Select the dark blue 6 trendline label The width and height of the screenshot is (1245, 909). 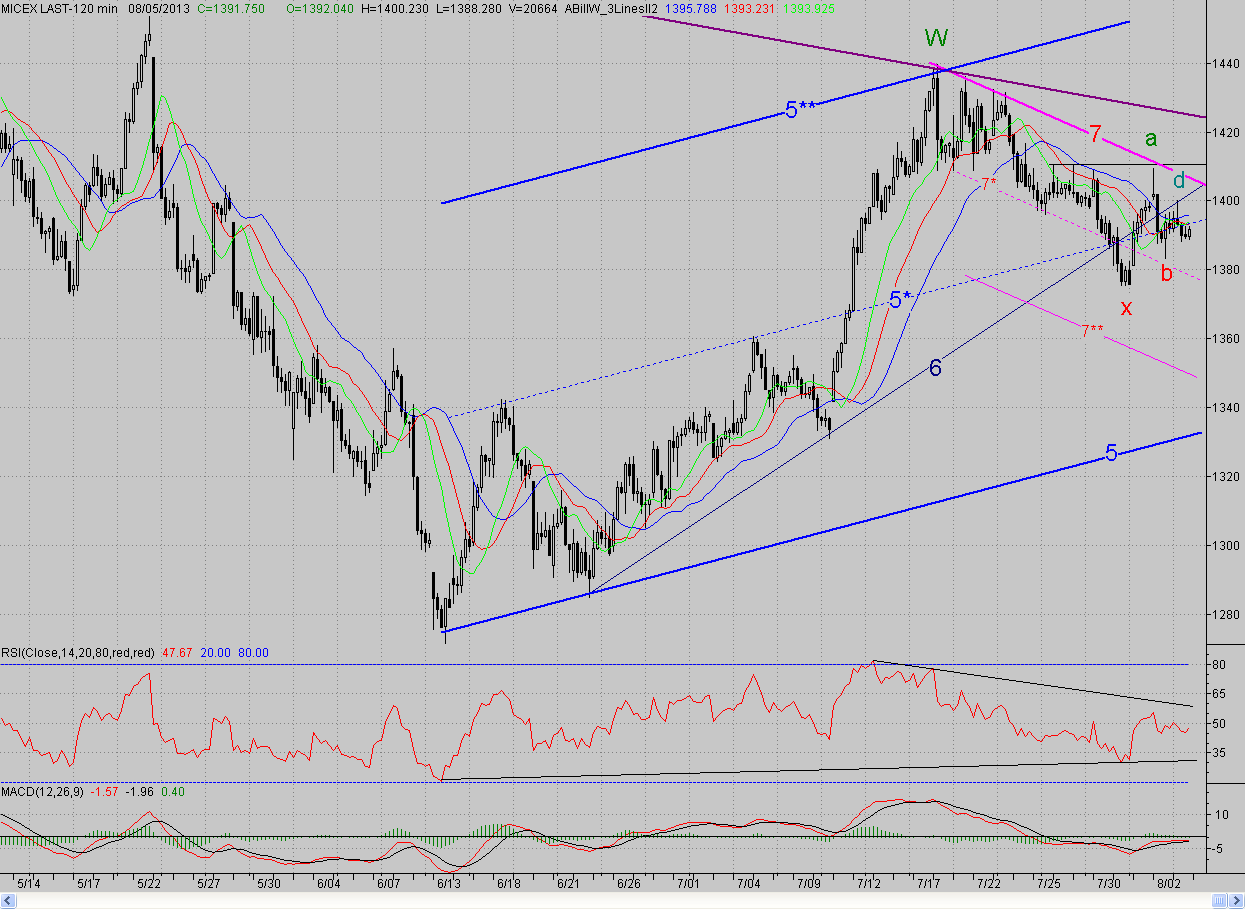(935, 368)
